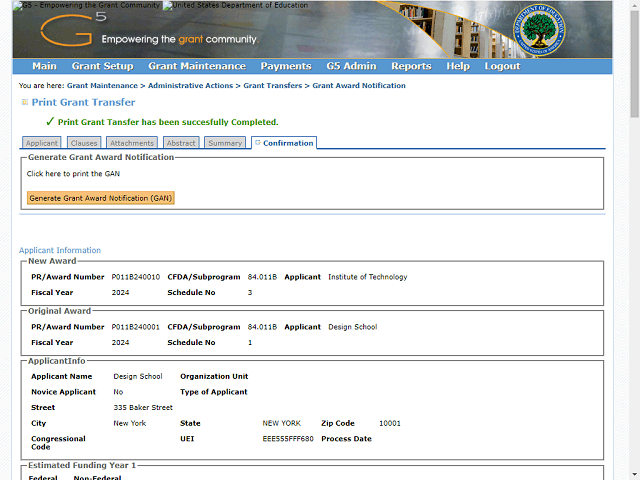Click the scrollbar down arrow
The height and width of the screenshot is (480, 640).
tap(635, 476)
